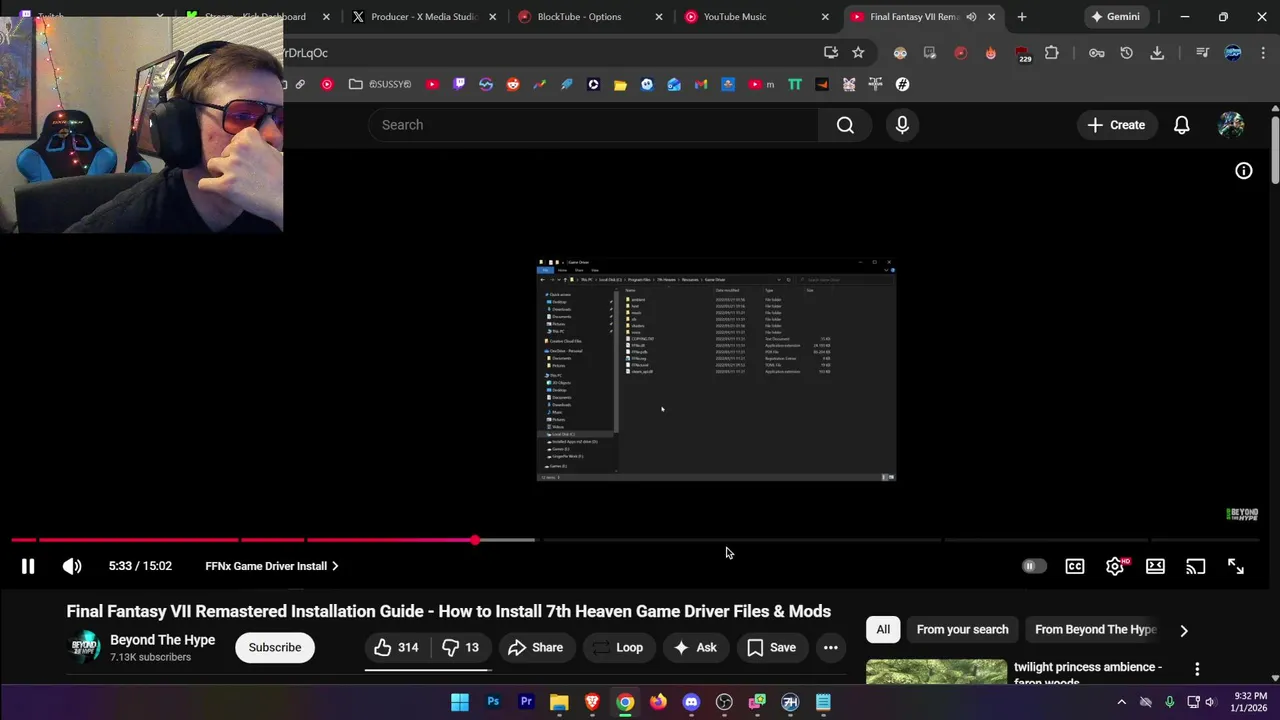Show more filter chips arrow
This screenshot has width=1280, height=720.
click(x=1184, y=630)
